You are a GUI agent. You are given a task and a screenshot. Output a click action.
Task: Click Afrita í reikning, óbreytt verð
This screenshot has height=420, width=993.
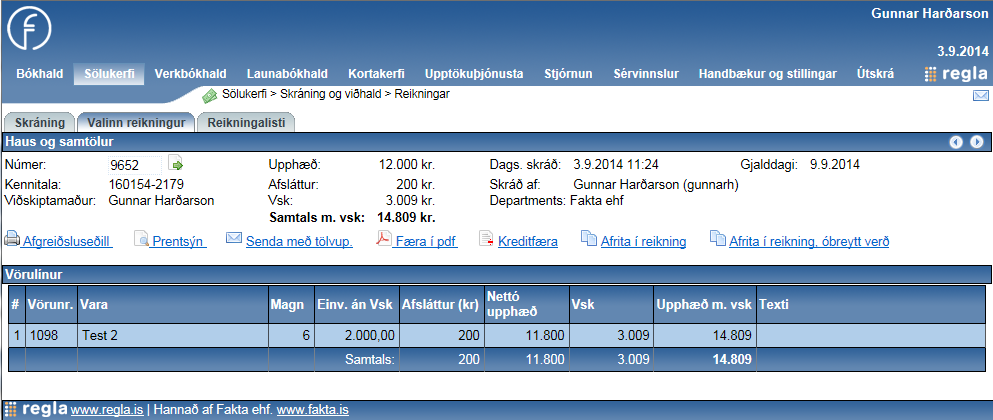(x=808, y=241)
